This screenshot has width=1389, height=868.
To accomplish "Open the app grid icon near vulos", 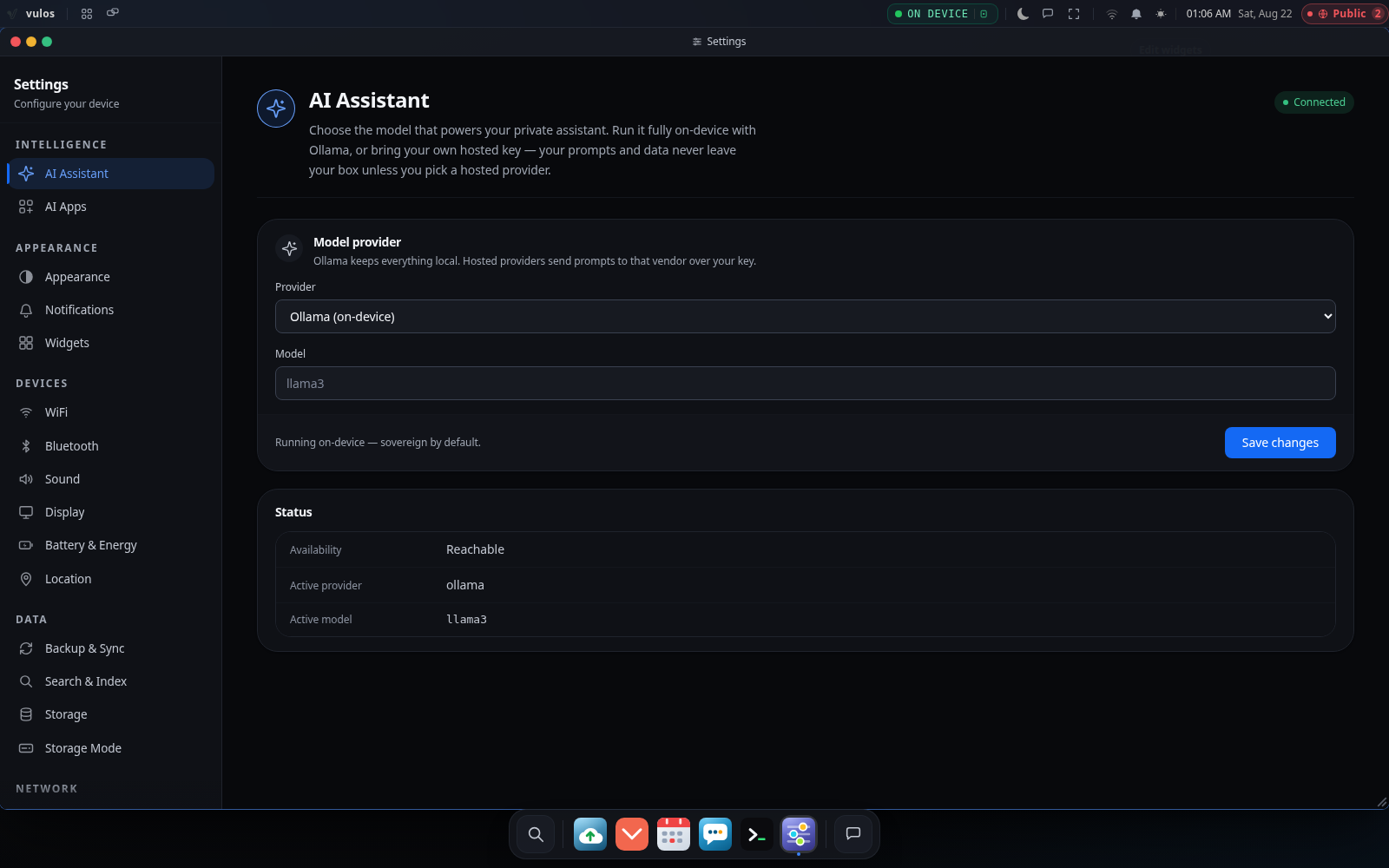I will click(x=87, y=14).
